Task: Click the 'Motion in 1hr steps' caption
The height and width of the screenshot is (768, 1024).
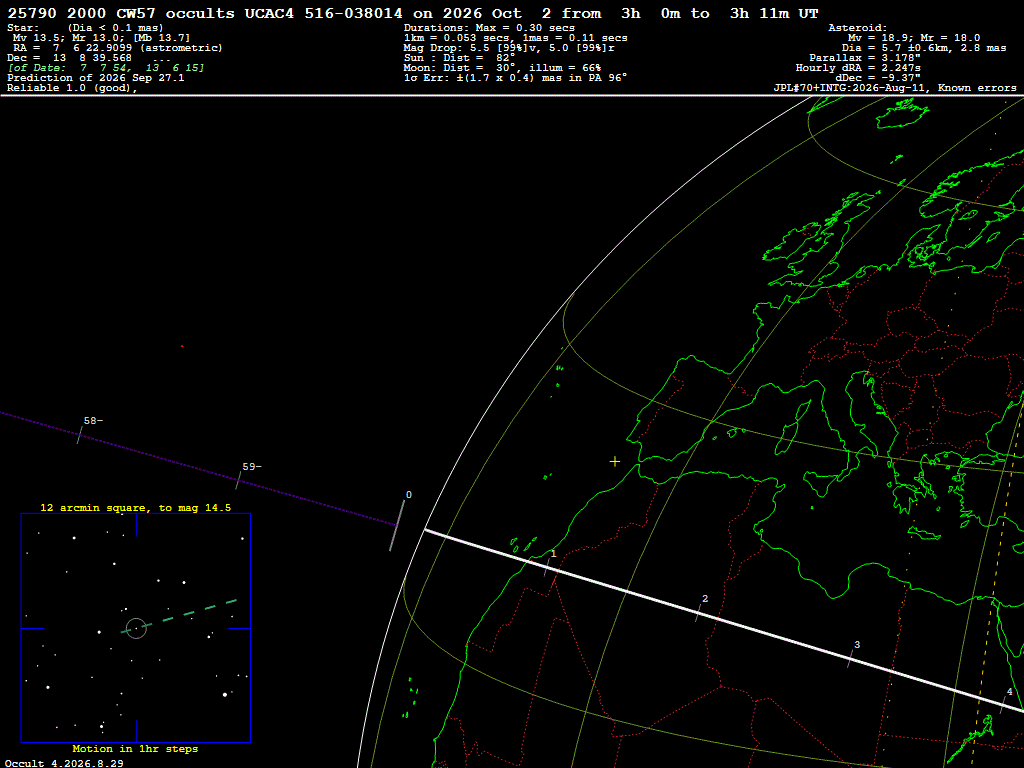Action: click(135, 748)
